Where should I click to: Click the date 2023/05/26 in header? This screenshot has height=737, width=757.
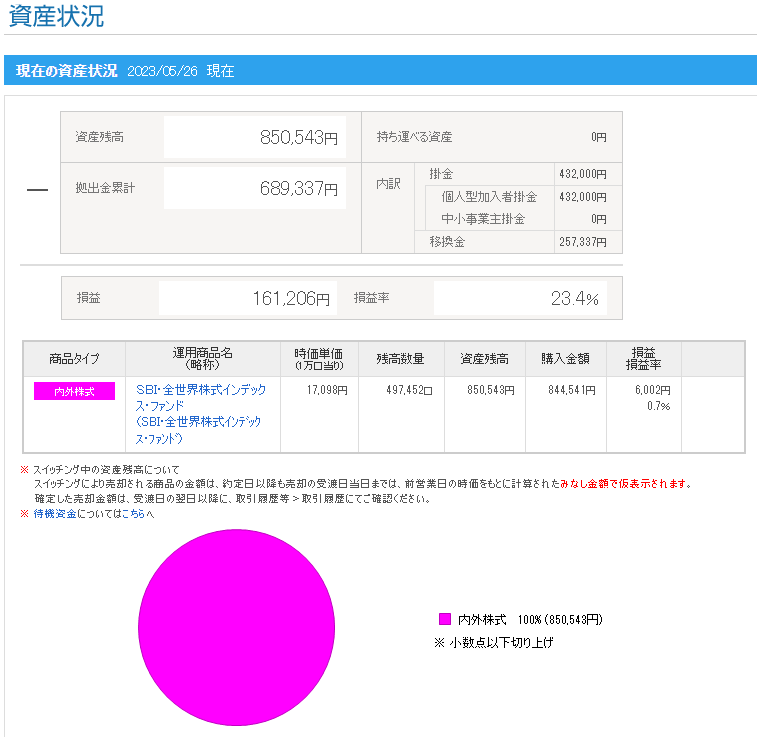[162, 71]
